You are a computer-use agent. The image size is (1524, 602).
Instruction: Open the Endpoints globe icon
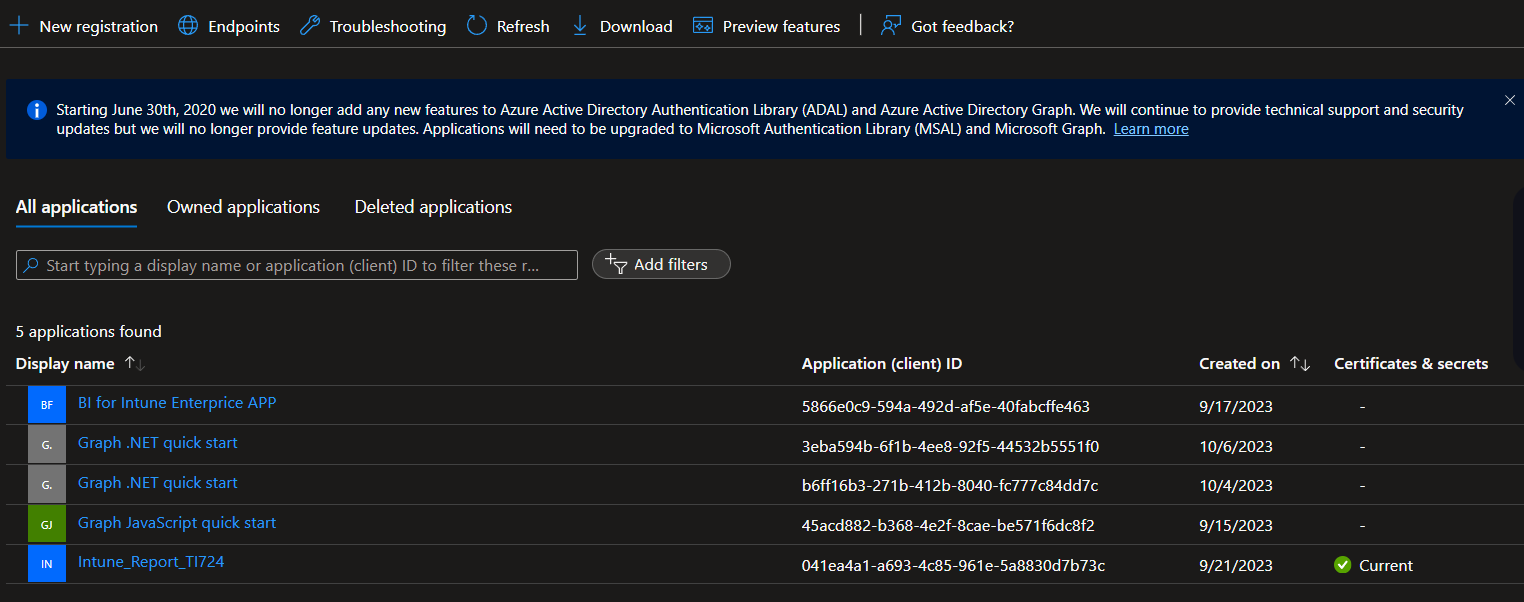tap(188, 25)
